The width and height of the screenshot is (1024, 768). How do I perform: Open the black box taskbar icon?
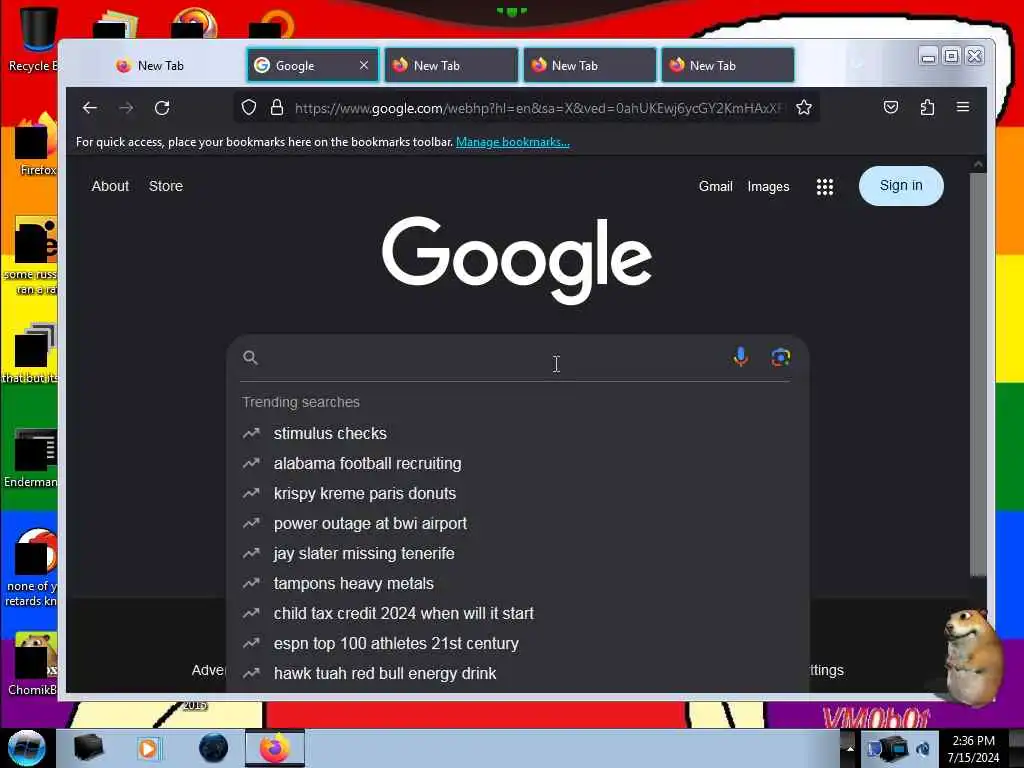click(x=88, y=748)
